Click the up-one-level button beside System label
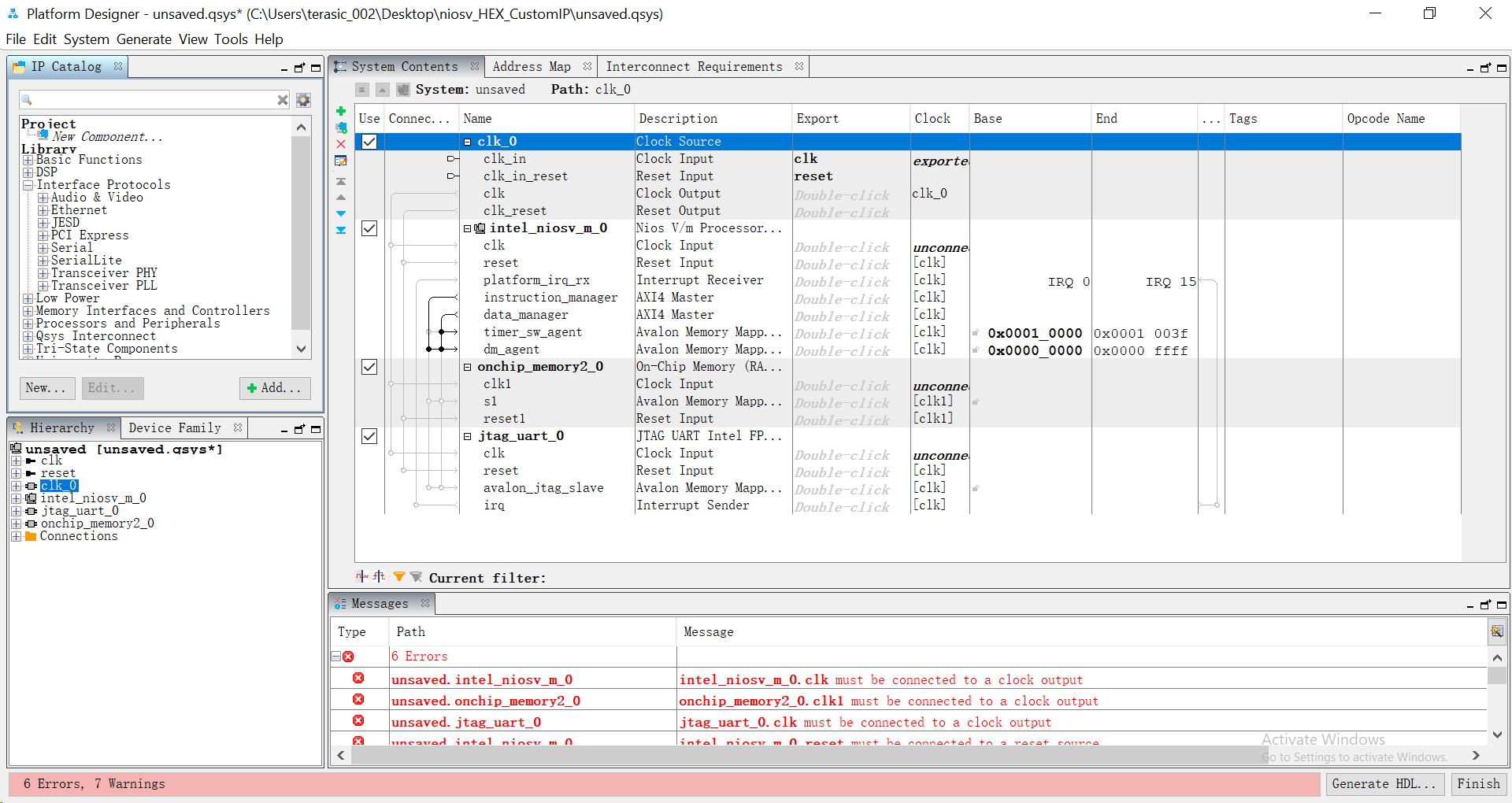Screen dimensions: 1512x803 [382, 90]
